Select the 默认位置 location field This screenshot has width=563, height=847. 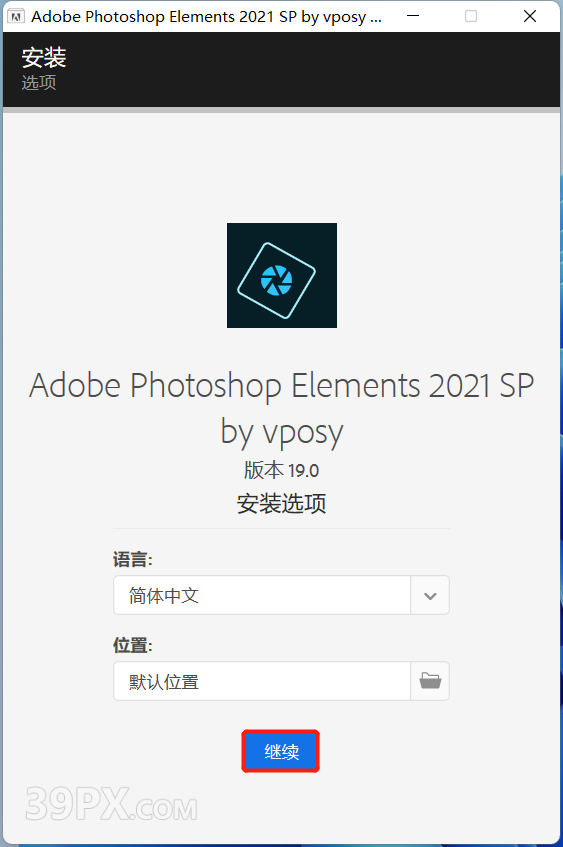tap(262, 681)
